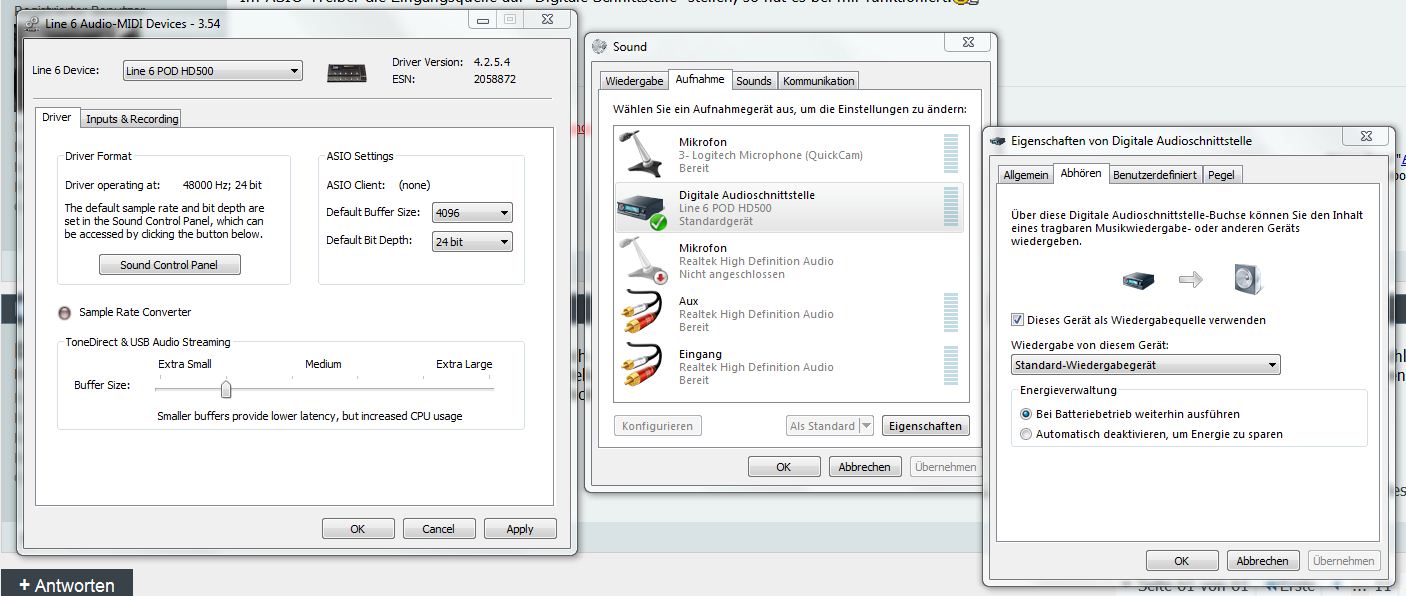Select the Realtek Mikrofon 'Nicht angeschlossen' row
Image resolution: width=1406 pixels, height=596 pixels.
pos(789,261)
